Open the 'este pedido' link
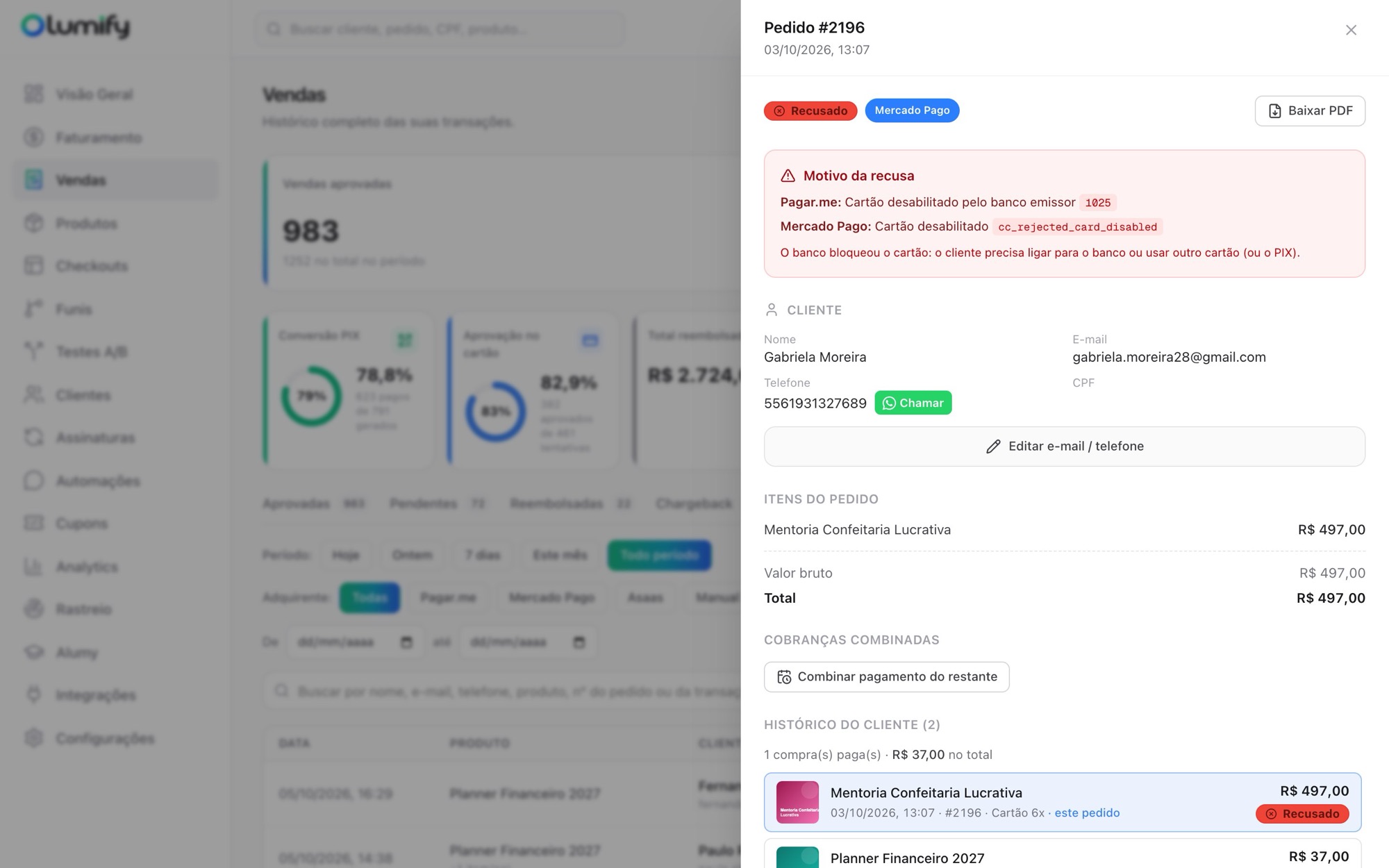Viewport: 1389px width, 868px height. click(1087, 813)
